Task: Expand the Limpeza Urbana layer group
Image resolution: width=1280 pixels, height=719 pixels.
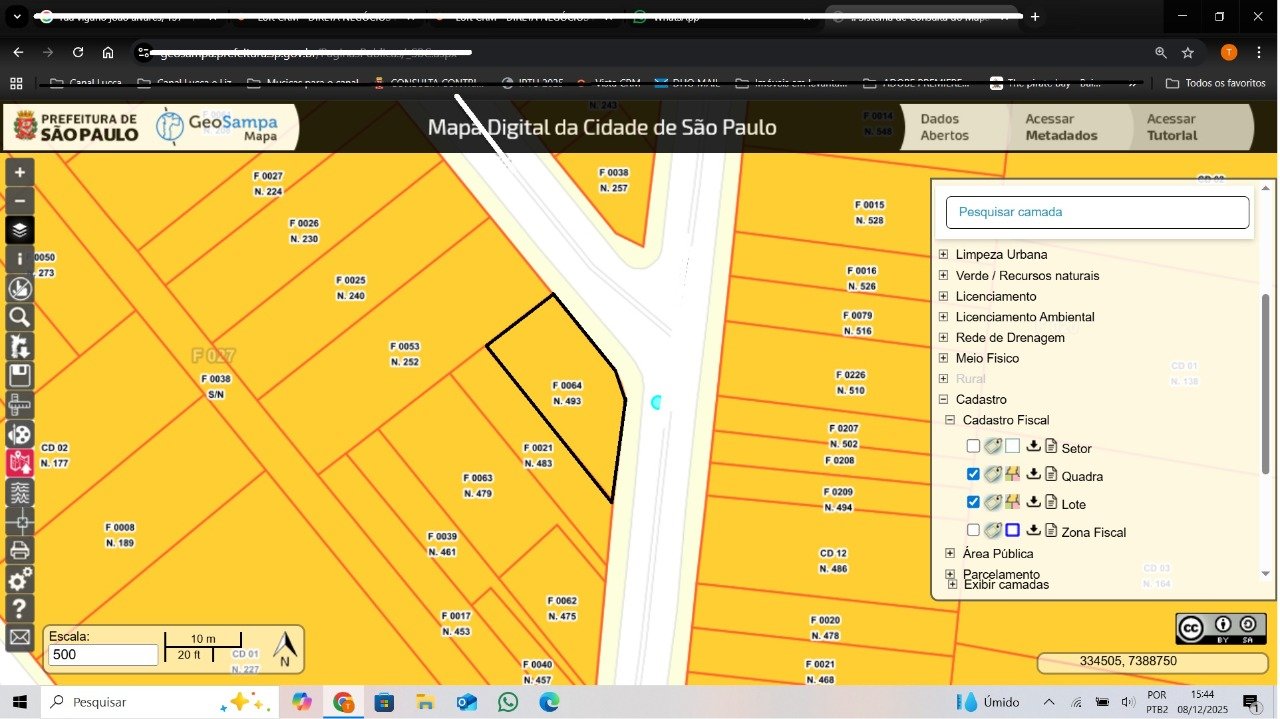Action: tap(943, 255)
